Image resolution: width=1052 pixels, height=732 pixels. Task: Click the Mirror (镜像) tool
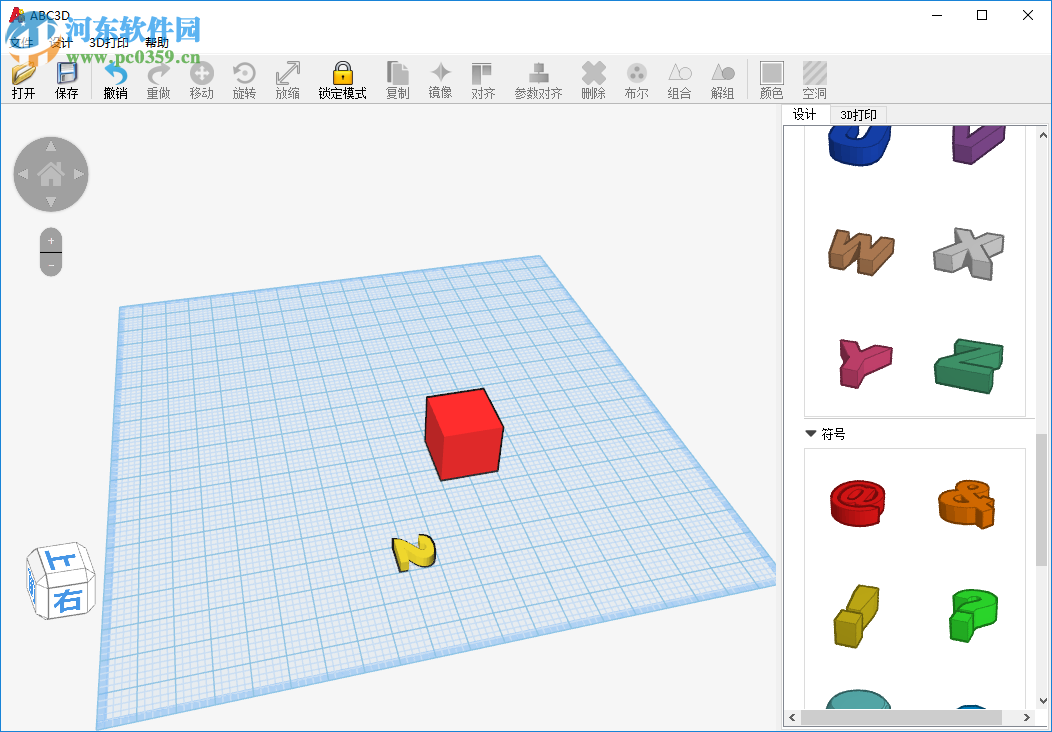[440, 80]
